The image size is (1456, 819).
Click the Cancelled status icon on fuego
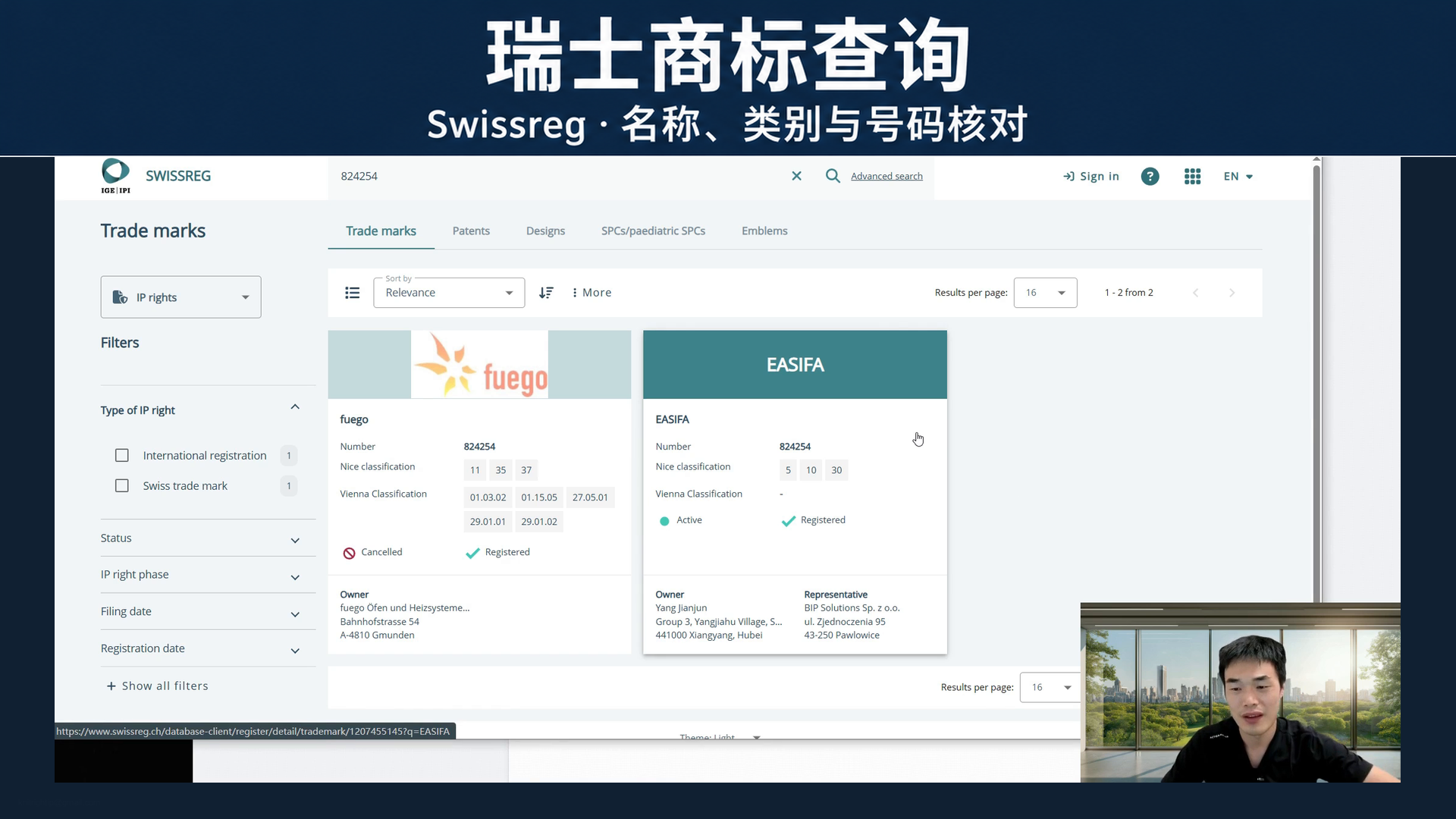(x=349, y=554)
